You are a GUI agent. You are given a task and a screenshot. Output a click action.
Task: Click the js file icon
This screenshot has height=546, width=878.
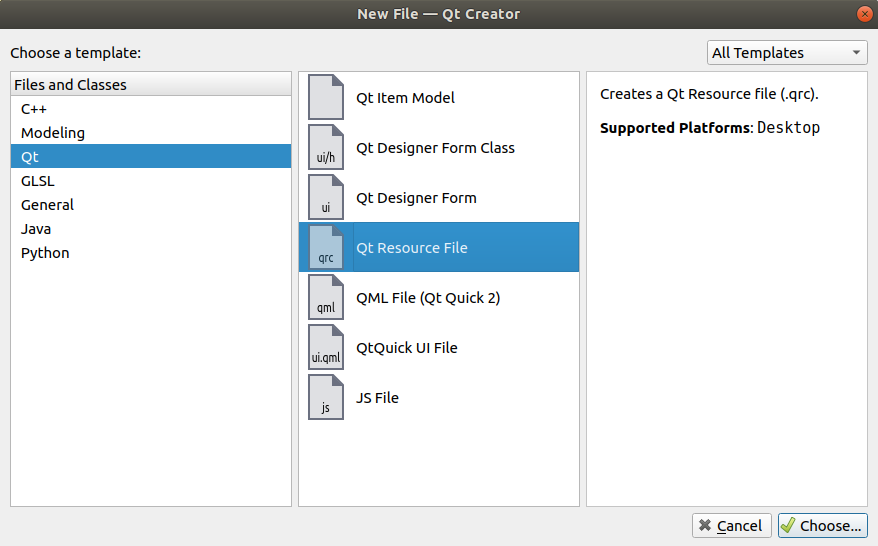[x=326, y=397]
